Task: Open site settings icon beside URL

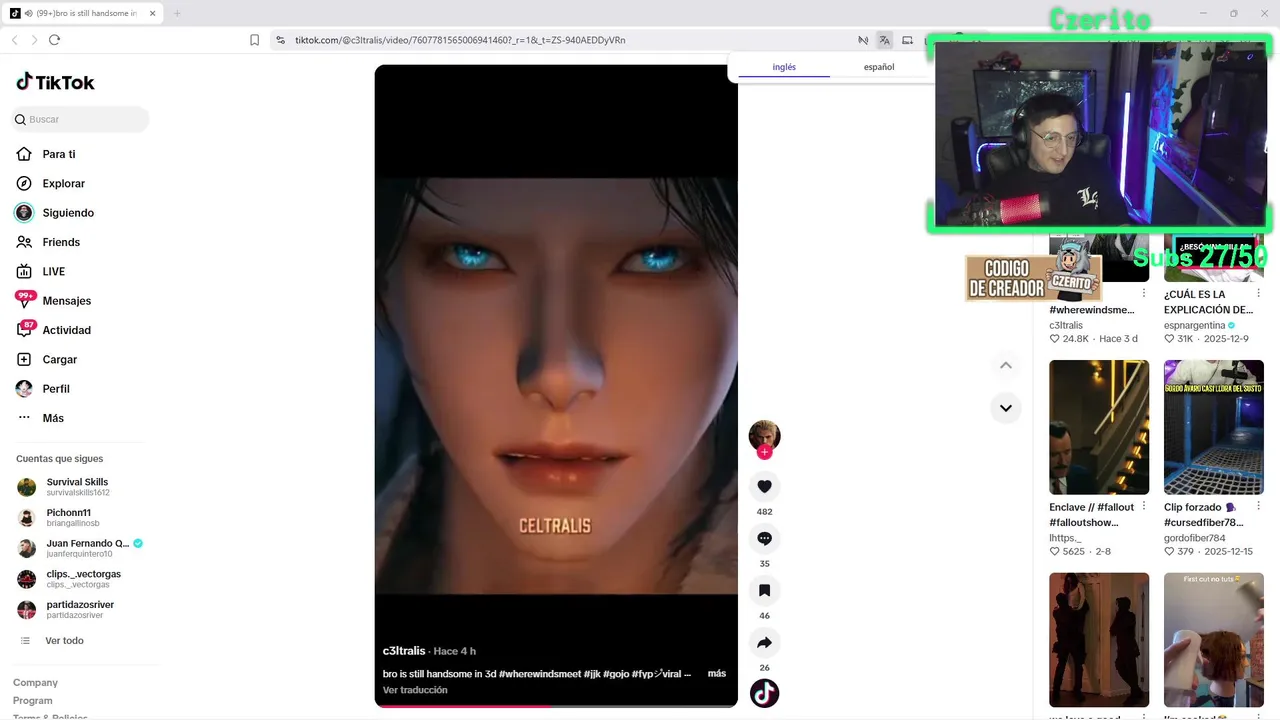Action: 280,40
